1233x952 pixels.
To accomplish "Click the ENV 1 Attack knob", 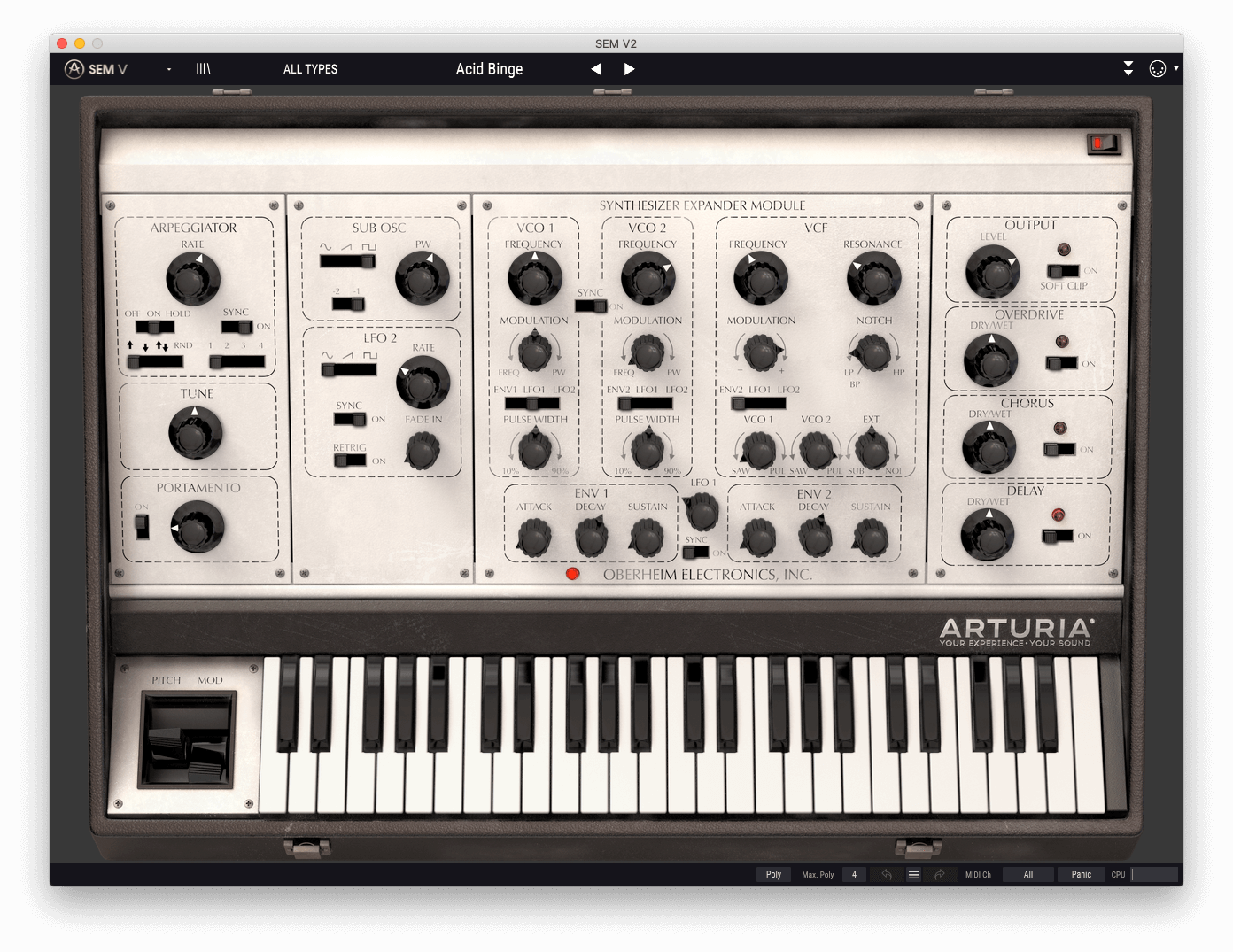I will 534,538.
